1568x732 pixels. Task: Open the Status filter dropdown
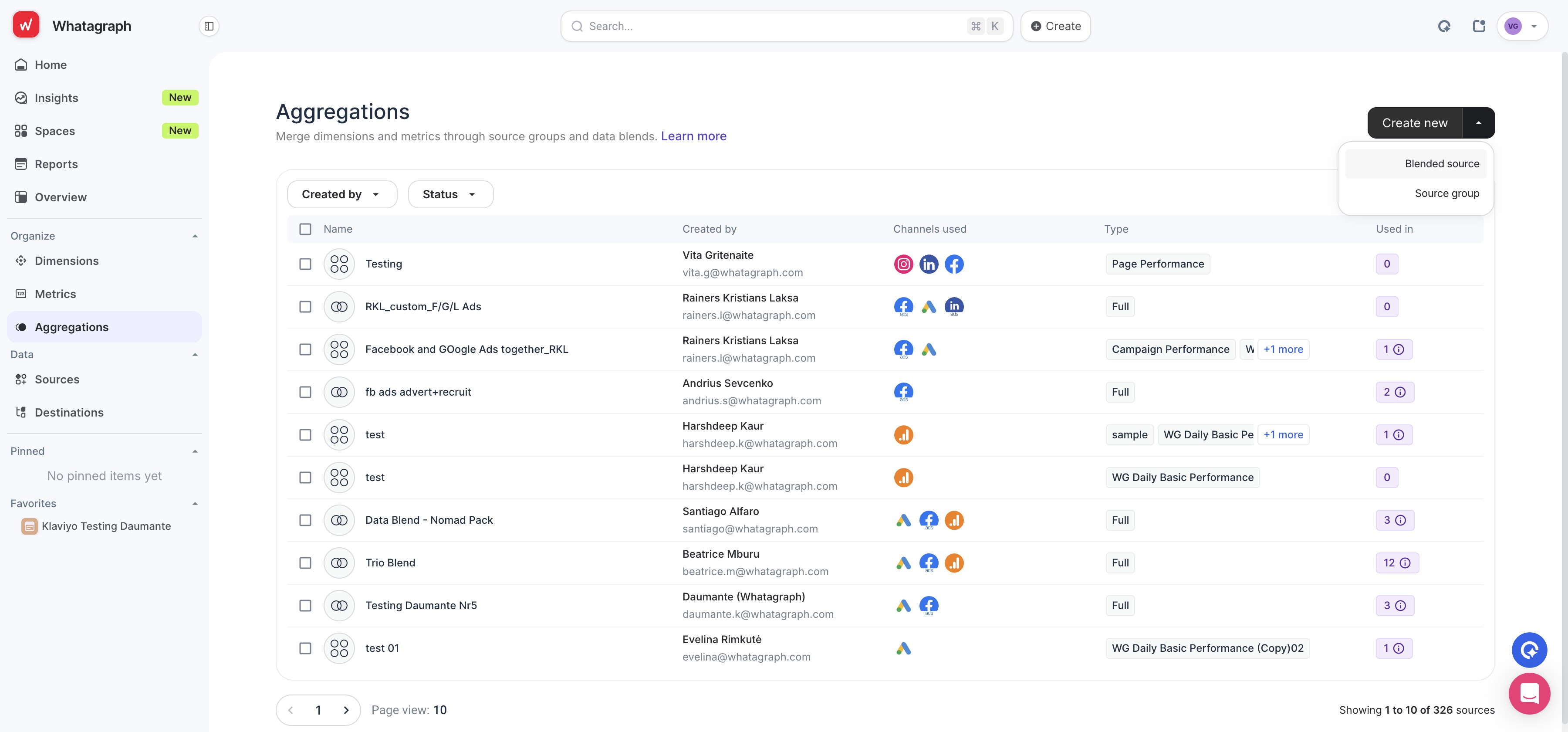pos(450,194)
